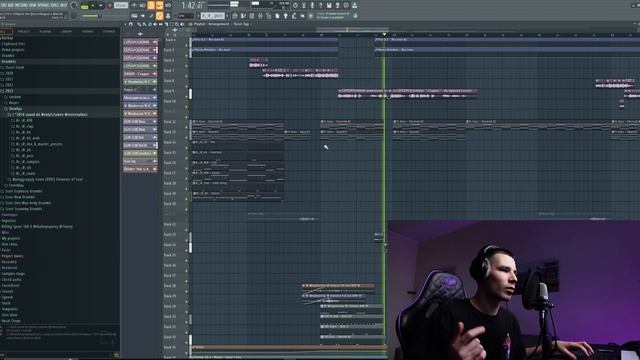Click the 1:42 time display
This screenshot has height=360, width=640.
coord(193,5)
